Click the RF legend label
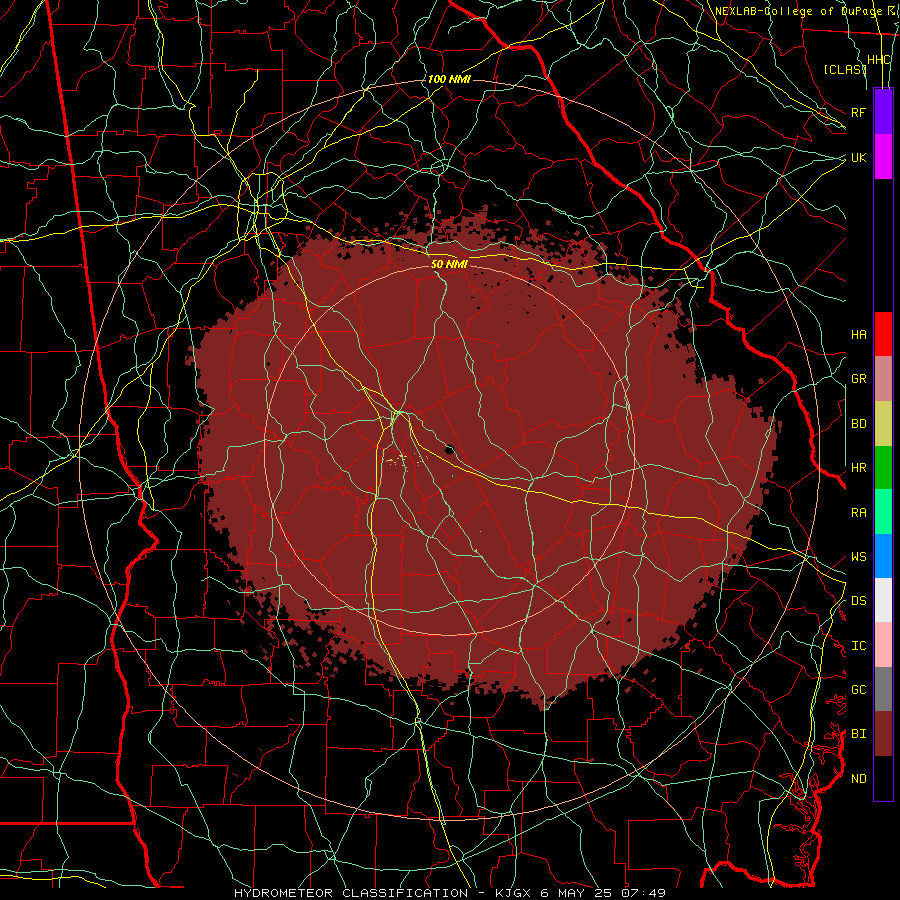Image resolution: width=900 pixels, height=900 pixels. [x=859, y=112]
